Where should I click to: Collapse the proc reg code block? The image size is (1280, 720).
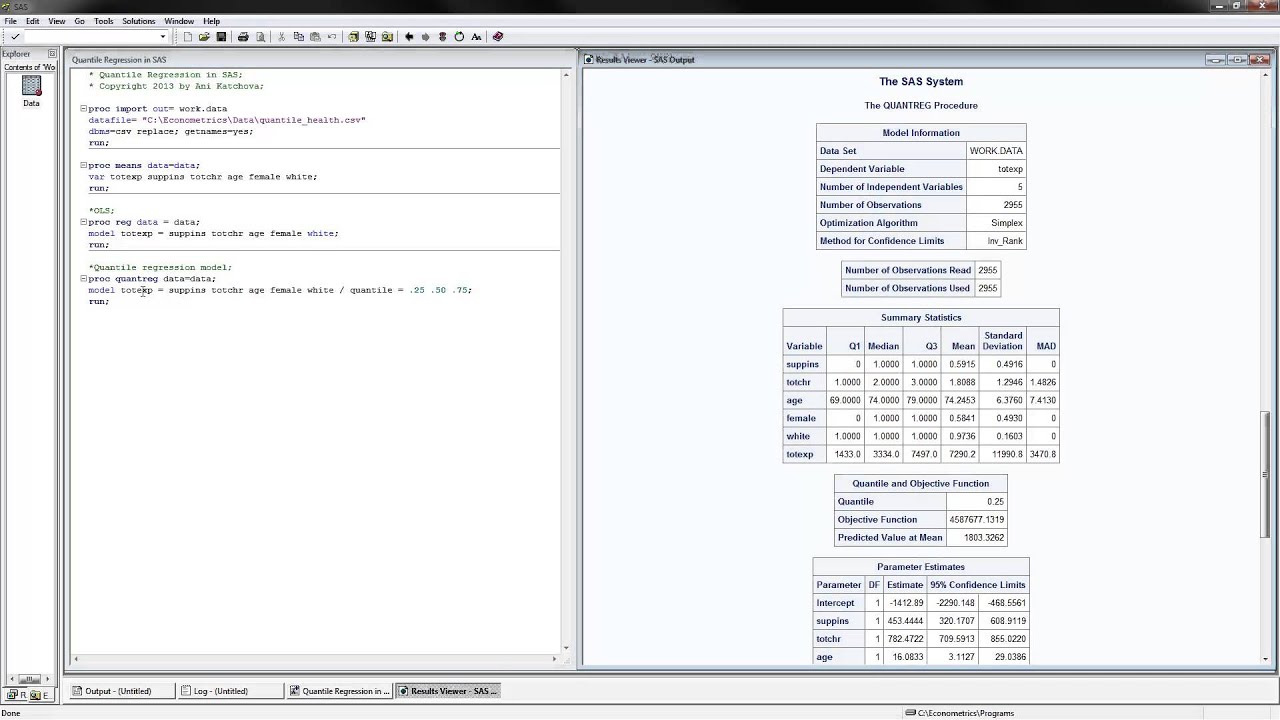click(x=83, y=222)
